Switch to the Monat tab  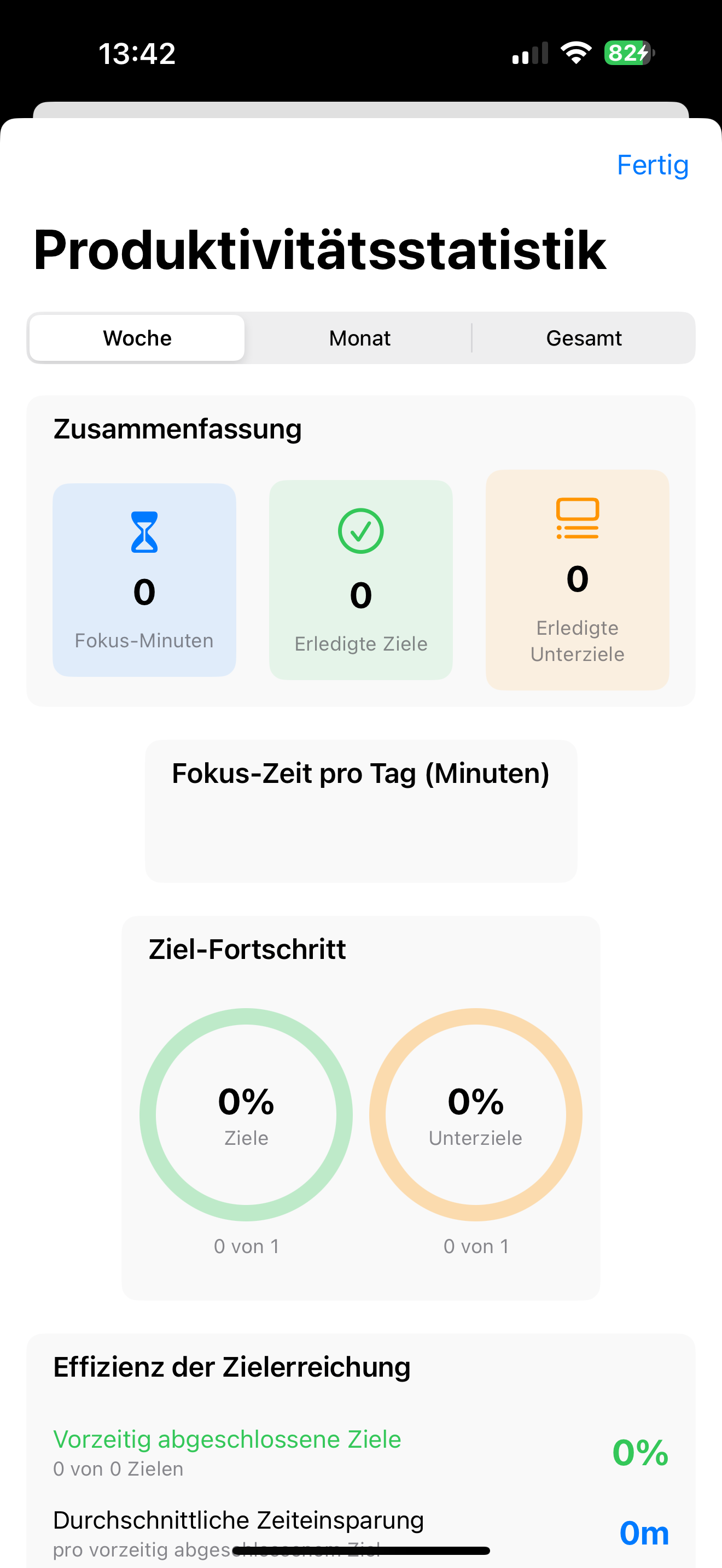pyautogui.click(x=360, y=338)
